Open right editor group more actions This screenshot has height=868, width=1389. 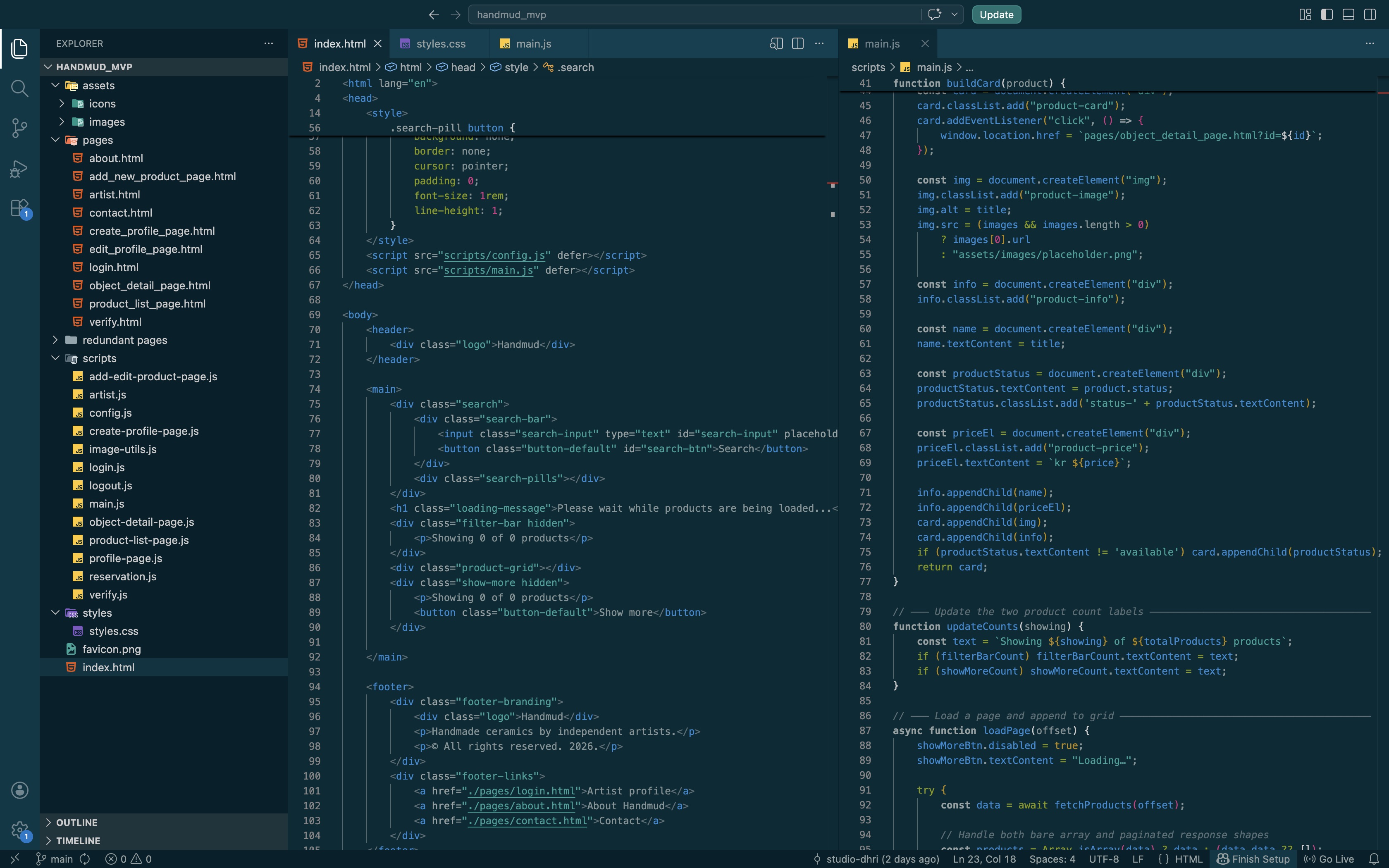click(x=1370, y=44)
